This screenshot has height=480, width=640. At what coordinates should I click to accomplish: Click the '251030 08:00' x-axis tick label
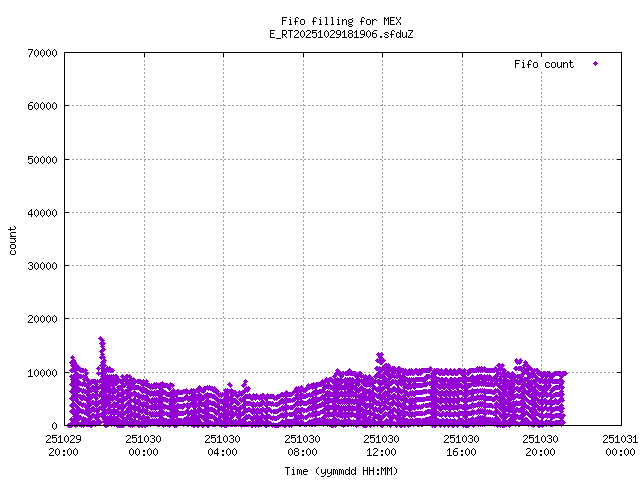302,444
